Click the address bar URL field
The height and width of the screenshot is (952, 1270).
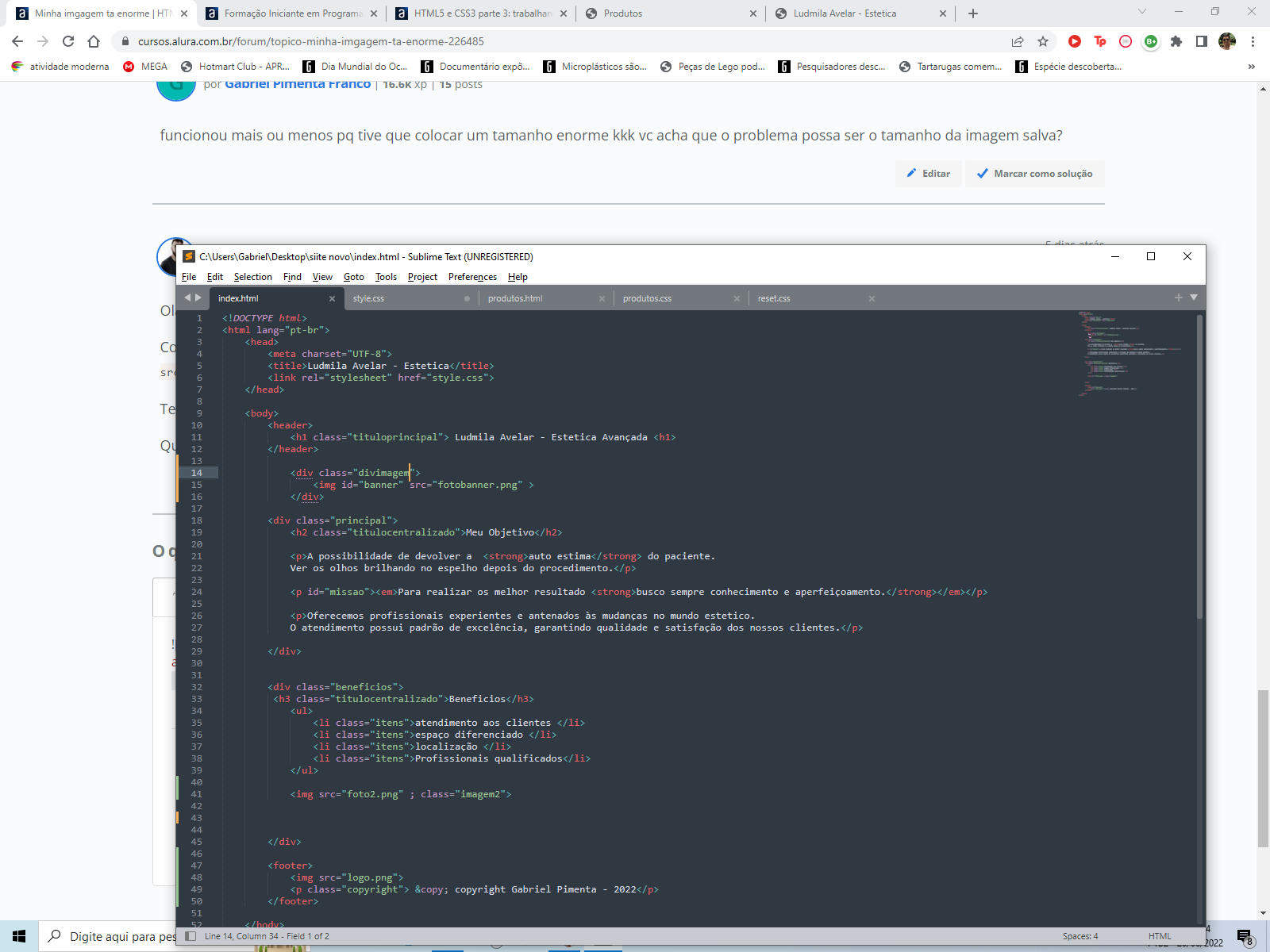tap(556, 41)
